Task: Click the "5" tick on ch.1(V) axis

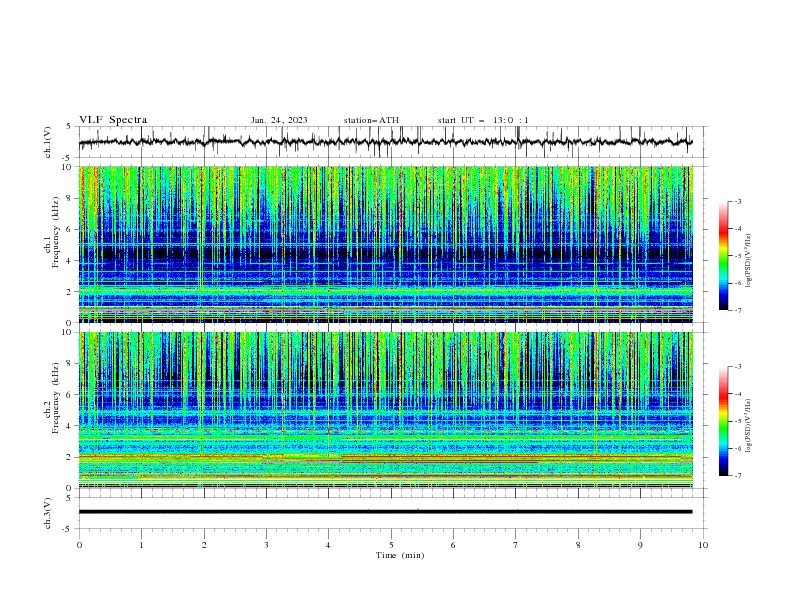Action: coord(69,127)
